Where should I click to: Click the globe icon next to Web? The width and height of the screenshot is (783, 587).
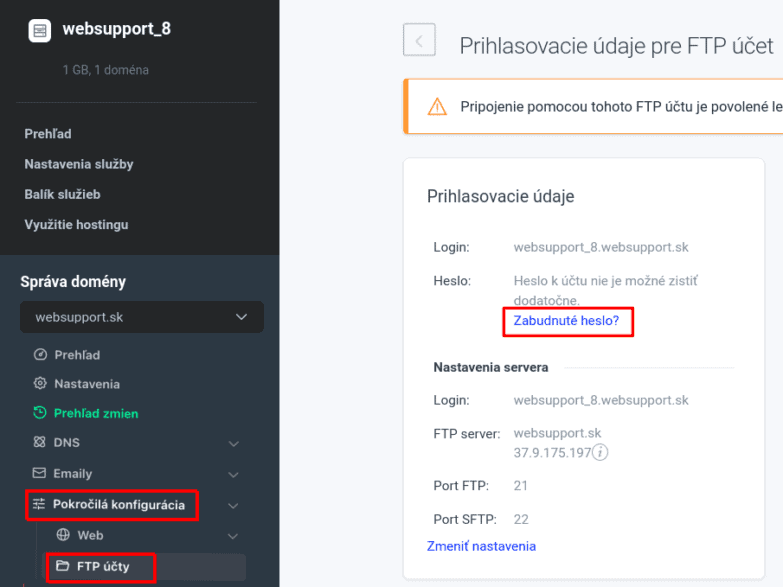click(x=63, y=535)
